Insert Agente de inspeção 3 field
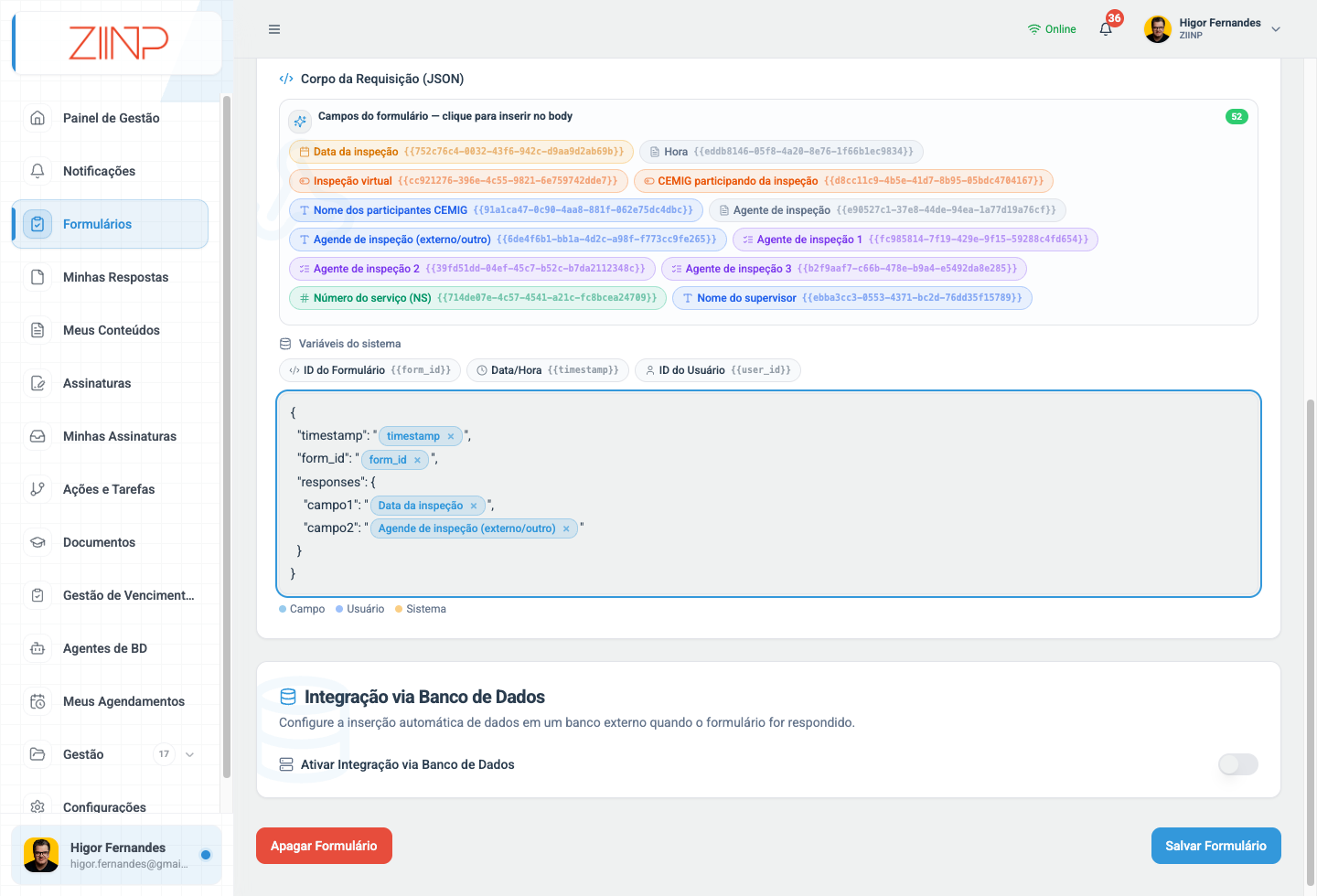1317x896 pixels. point(844,269)
